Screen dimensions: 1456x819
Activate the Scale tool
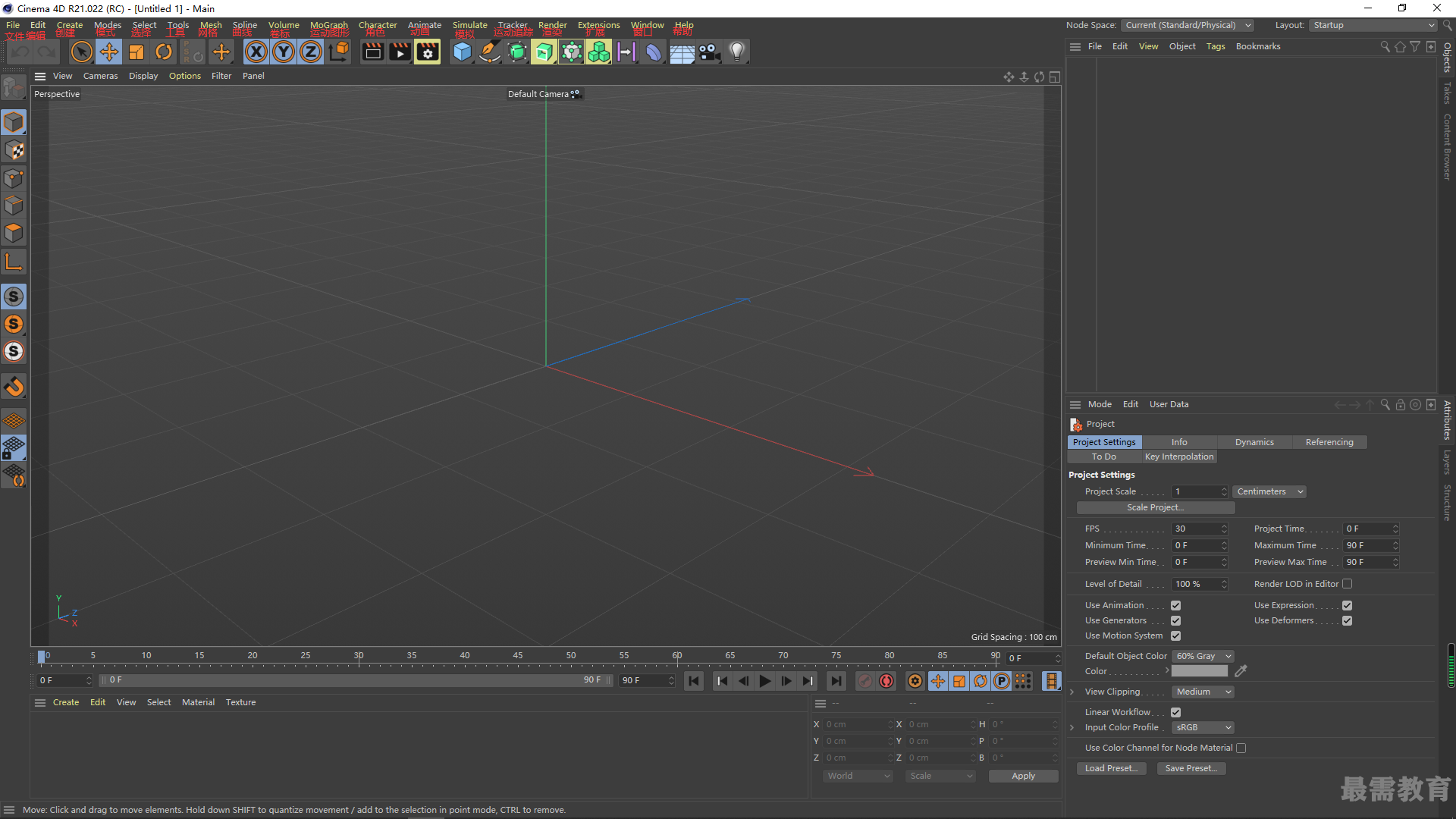[136, 52]
